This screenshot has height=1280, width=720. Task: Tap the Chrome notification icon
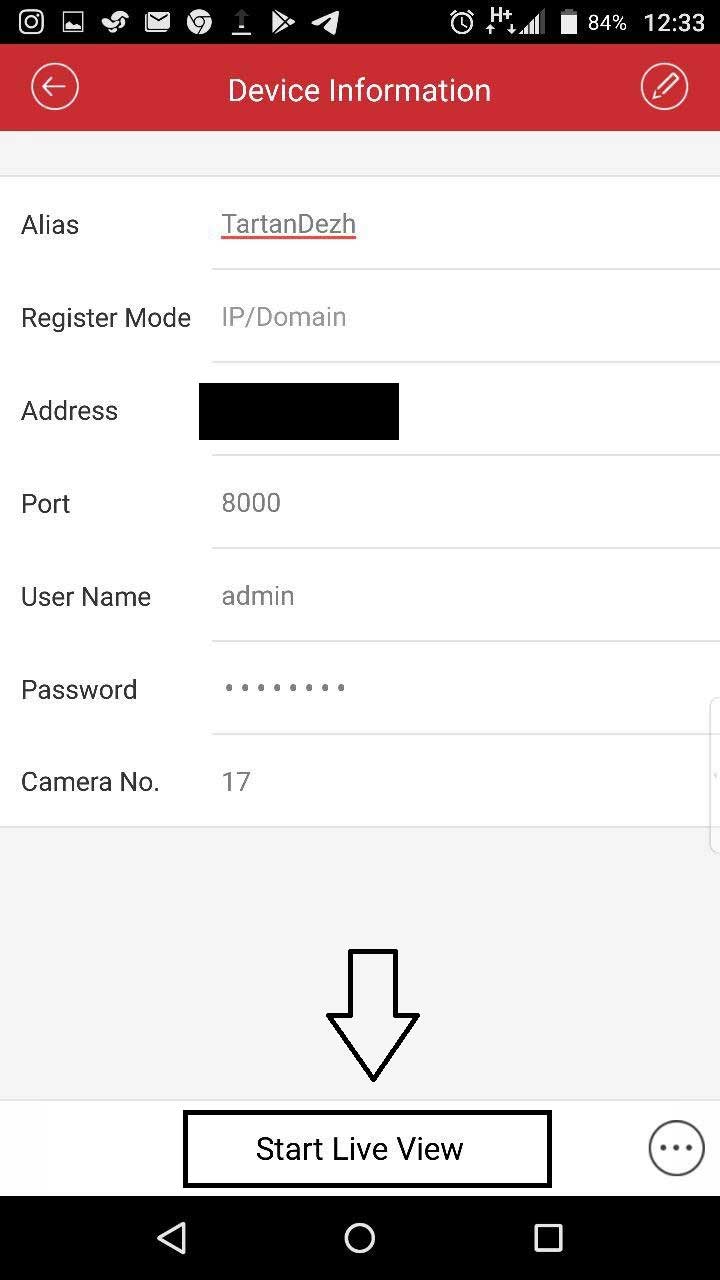199,22
